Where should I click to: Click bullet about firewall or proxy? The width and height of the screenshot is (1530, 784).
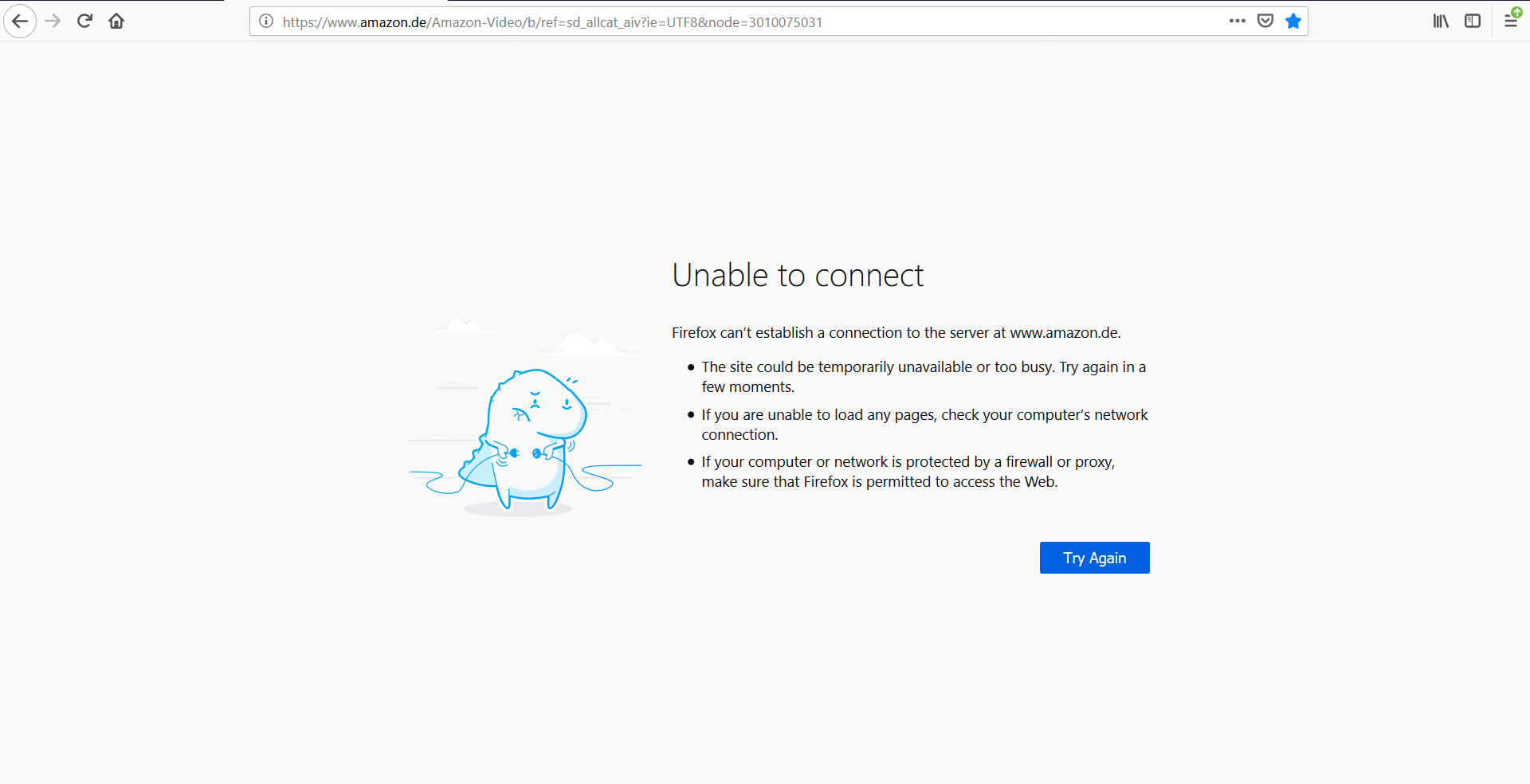[908, 472]
